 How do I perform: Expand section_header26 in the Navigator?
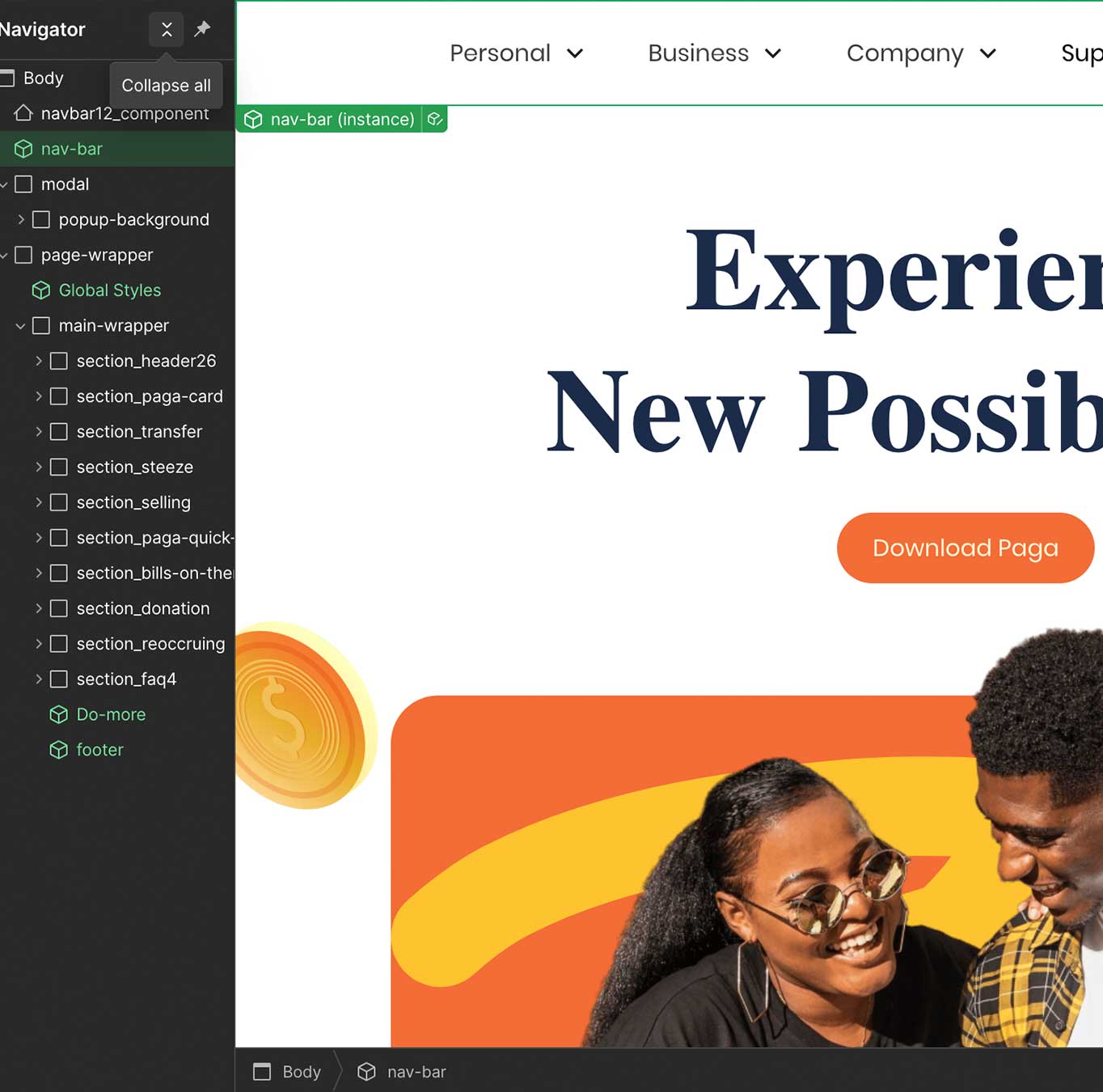click(x=39, y=361)
